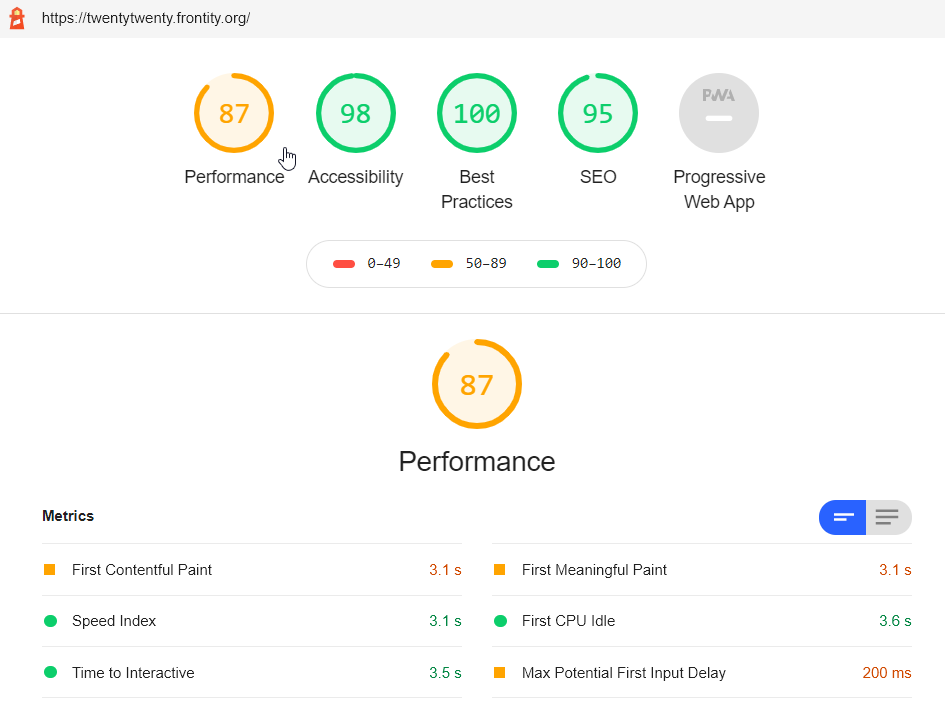The height and width of the screenshot is (701, 945).
Task: Click the SEO score gauge showing 95
Action: coord(598,113)
